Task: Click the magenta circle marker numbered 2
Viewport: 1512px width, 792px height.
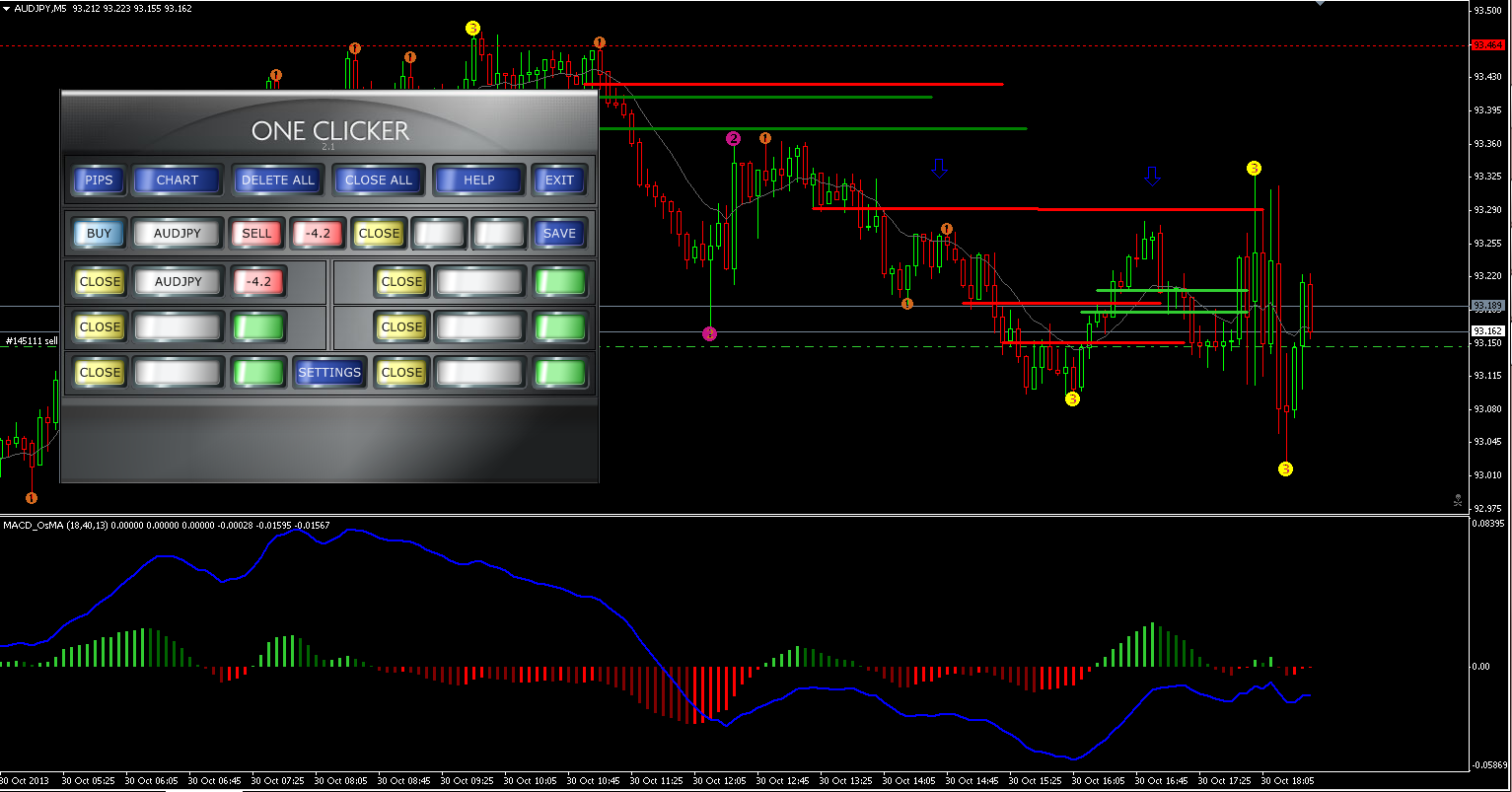Action: [733, 138]
